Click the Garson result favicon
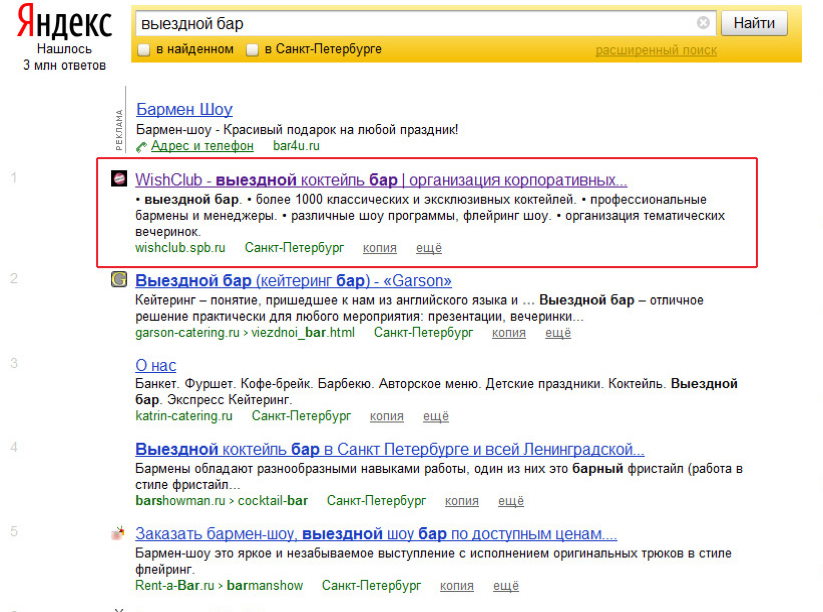 click(x=119, y=280)
